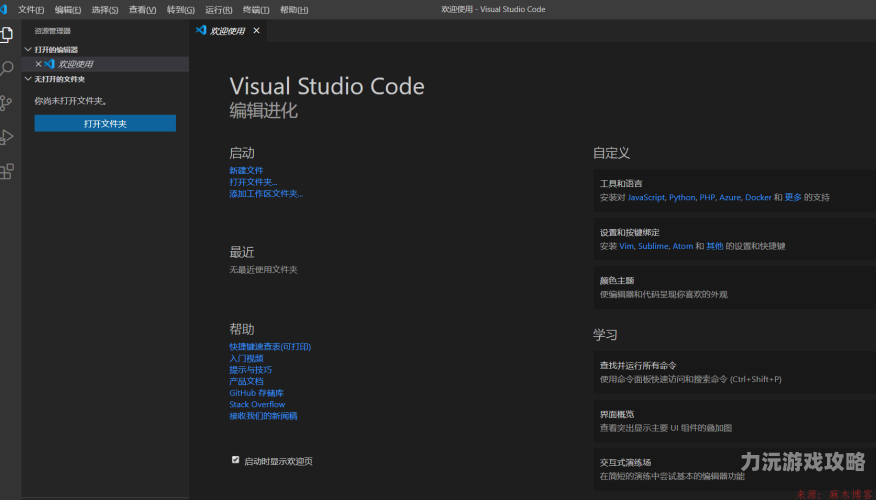This screenshot has height=500, width=876.
Task: Open the 转到(G) menu
Action: (x=180, y=9)
